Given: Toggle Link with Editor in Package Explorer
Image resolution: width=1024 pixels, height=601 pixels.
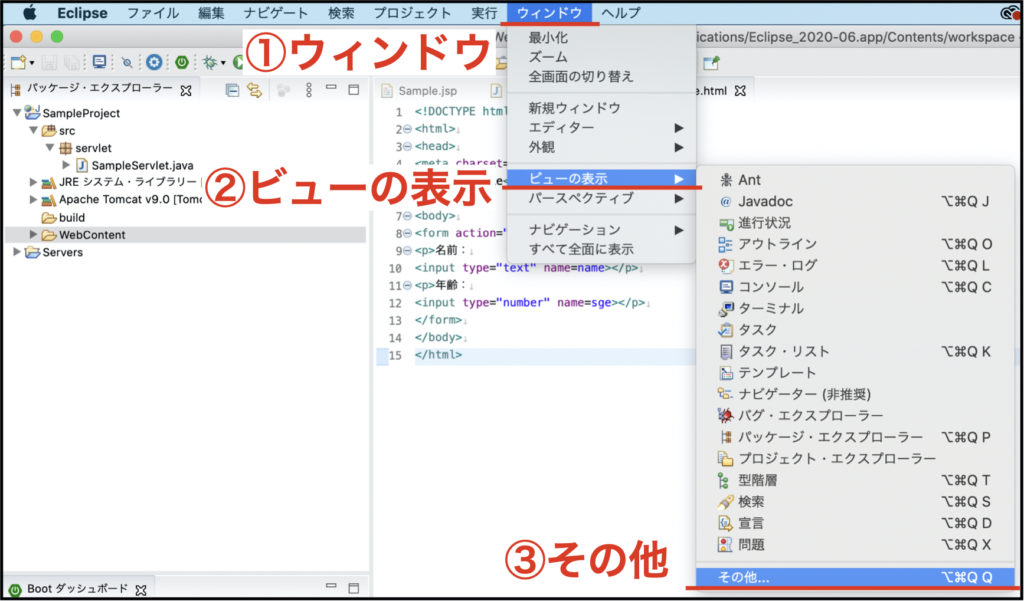Looking at the screenshot, I should pos(254,90).
